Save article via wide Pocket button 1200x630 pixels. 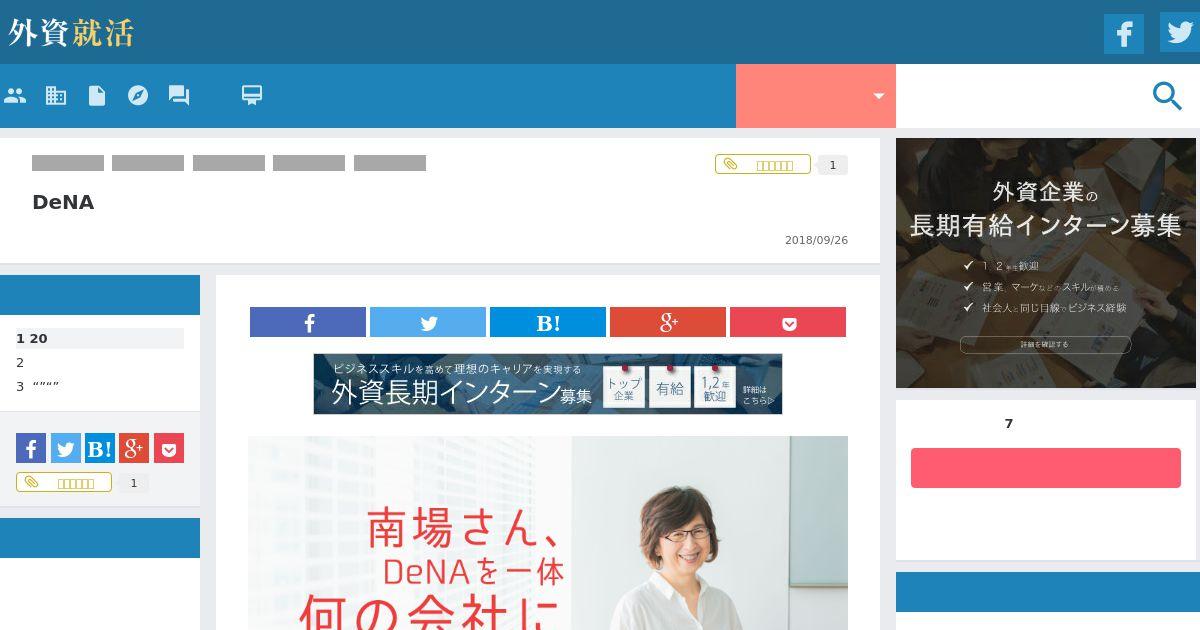click(788, 322)
